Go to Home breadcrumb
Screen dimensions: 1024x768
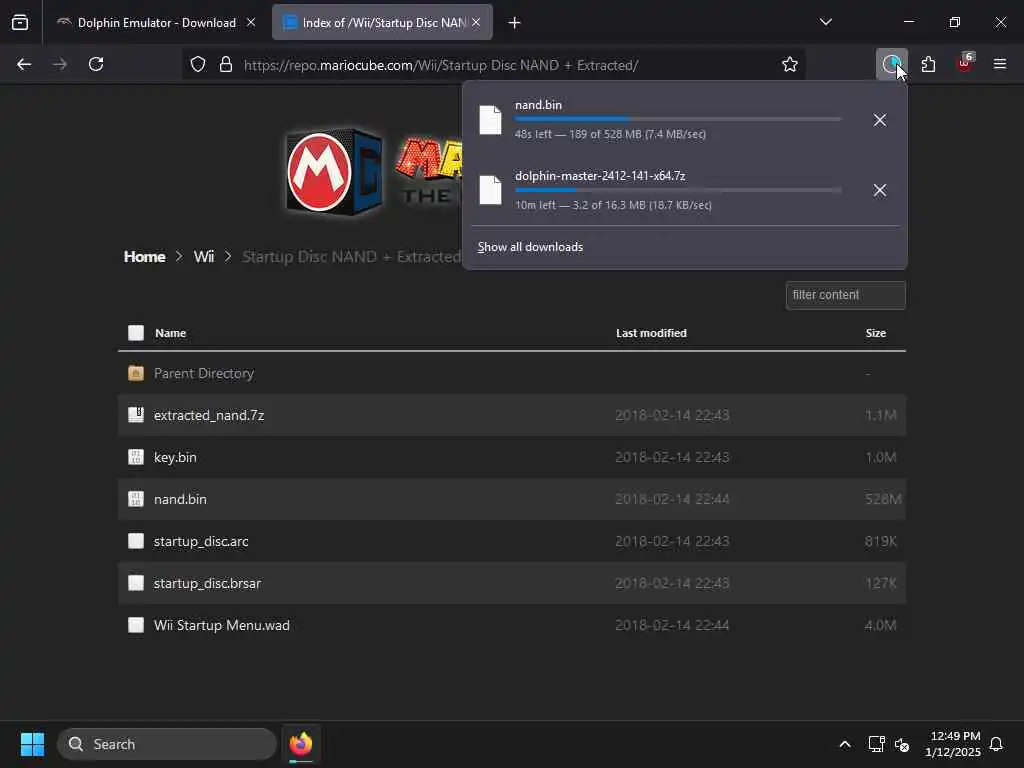144,257
